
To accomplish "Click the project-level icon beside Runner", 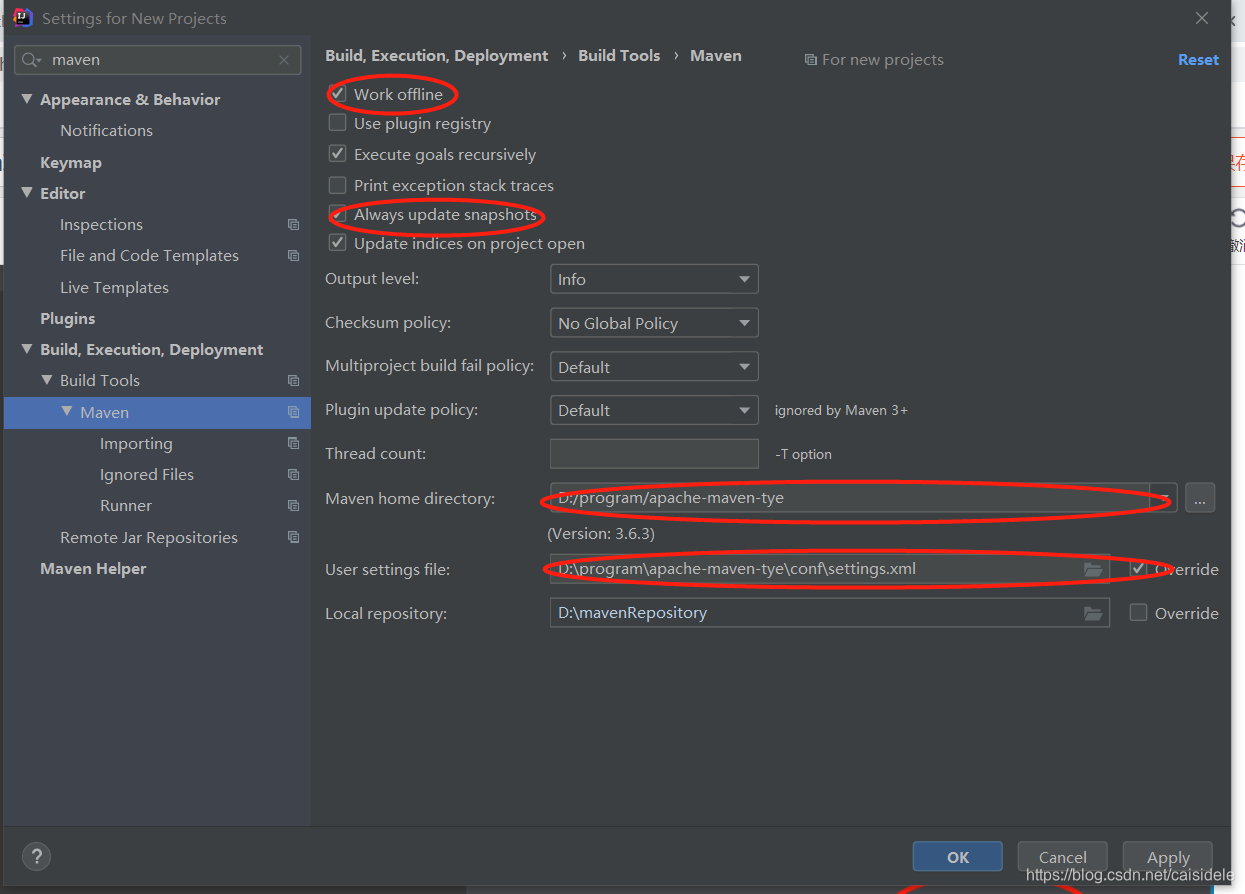I will [x=293, y=506].
